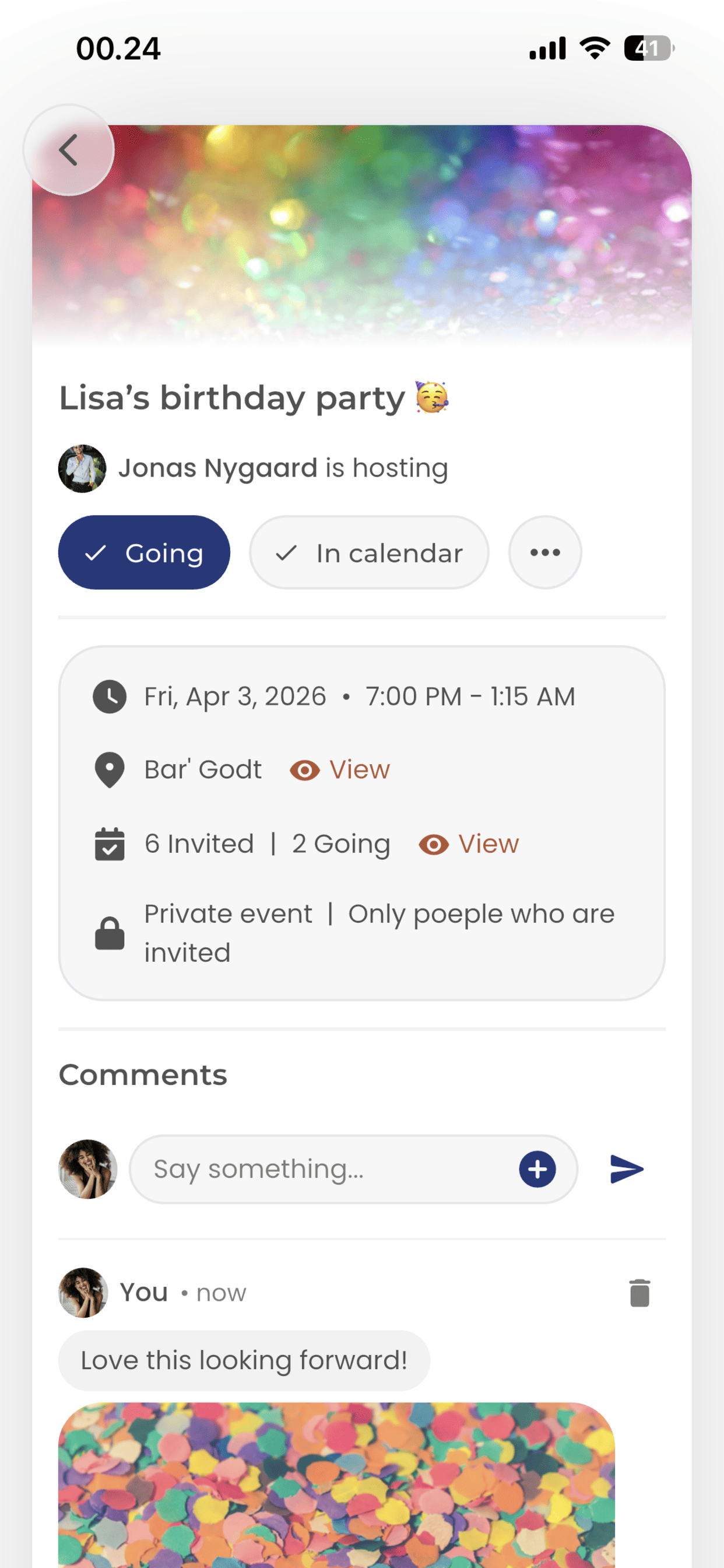The width and height of the screenshot is (724, 1568).
Task: Send the comment with arrow icon
Action: click(627, 1170)
